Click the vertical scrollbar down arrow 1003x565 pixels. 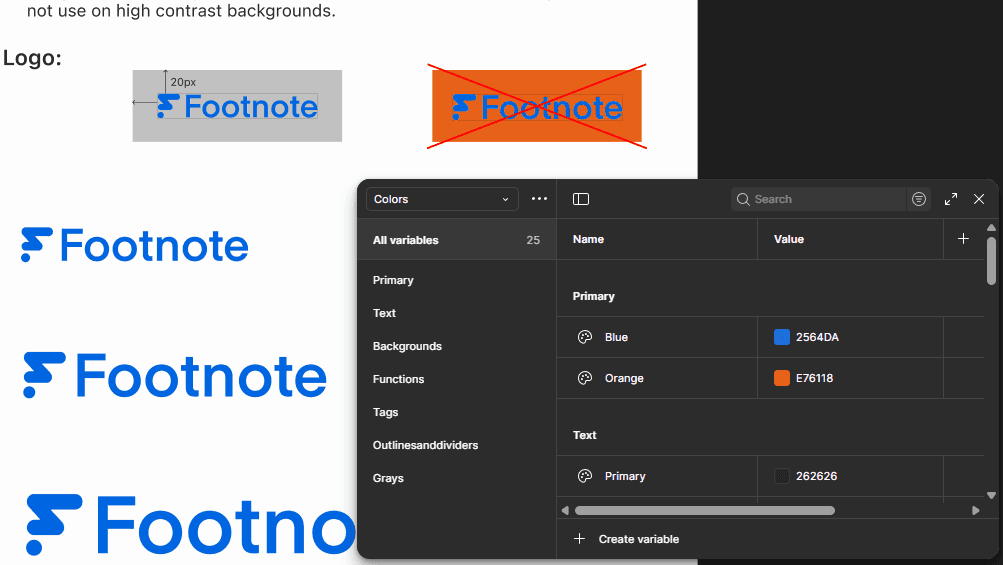tap(991, 495)
